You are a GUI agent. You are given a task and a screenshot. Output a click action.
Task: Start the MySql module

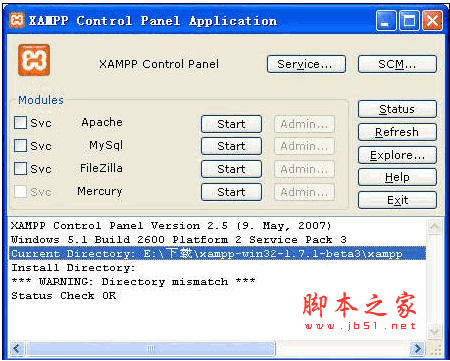[x=231, y=146]
